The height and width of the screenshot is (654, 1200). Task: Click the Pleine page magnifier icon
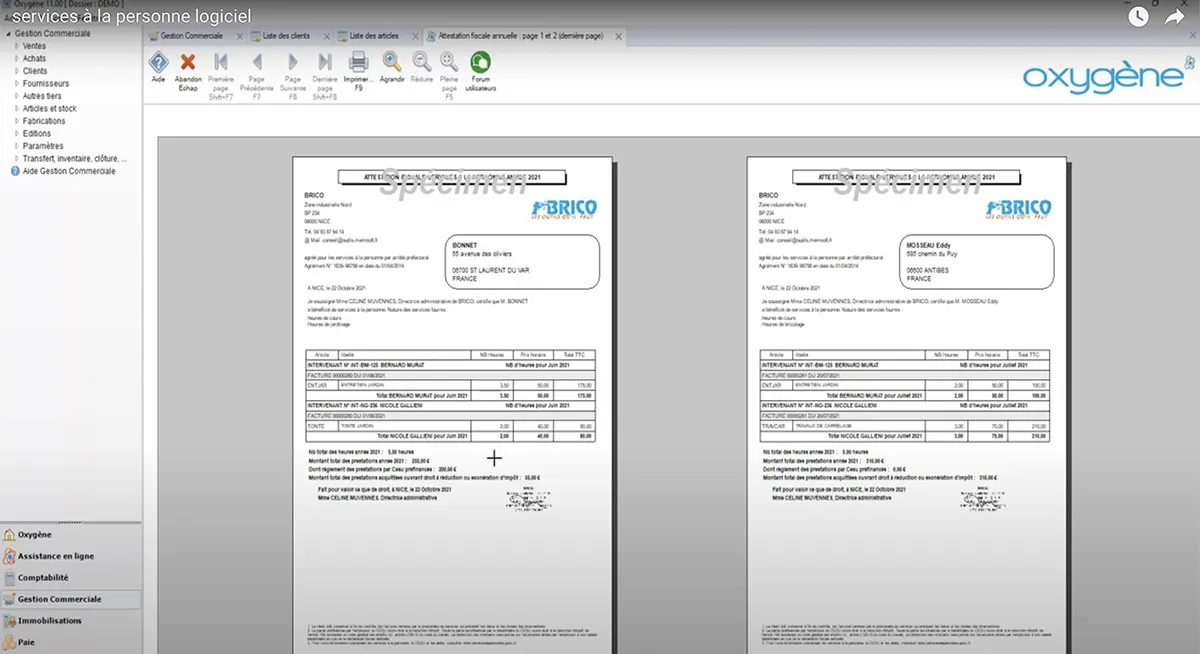coord(449,62)
